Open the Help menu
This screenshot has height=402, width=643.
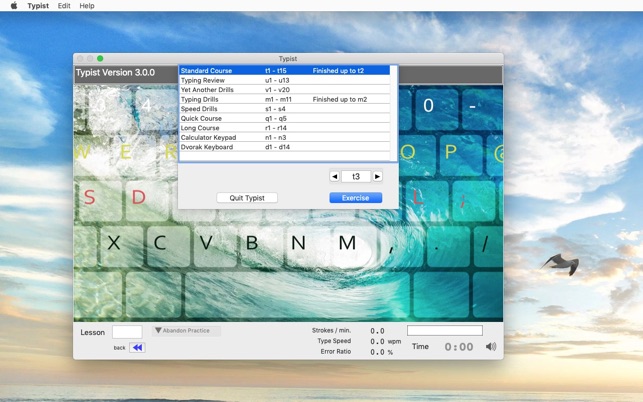click(87, 6)
